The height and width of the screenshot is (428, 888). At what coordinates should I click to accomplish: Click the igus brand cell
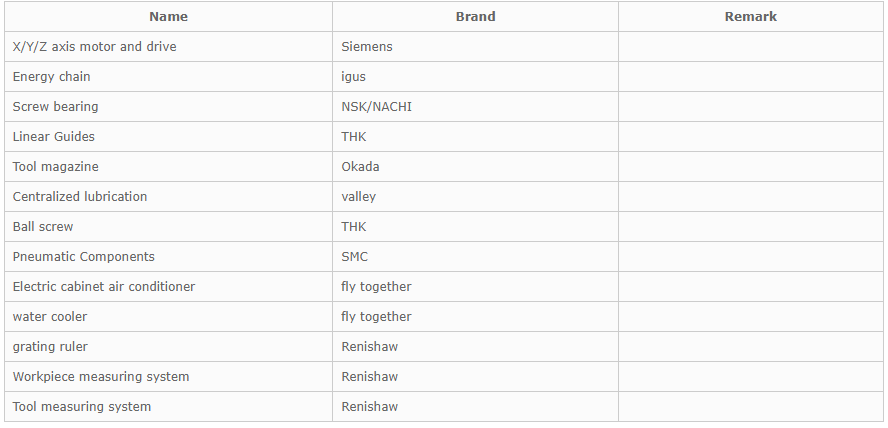[475, 76]
